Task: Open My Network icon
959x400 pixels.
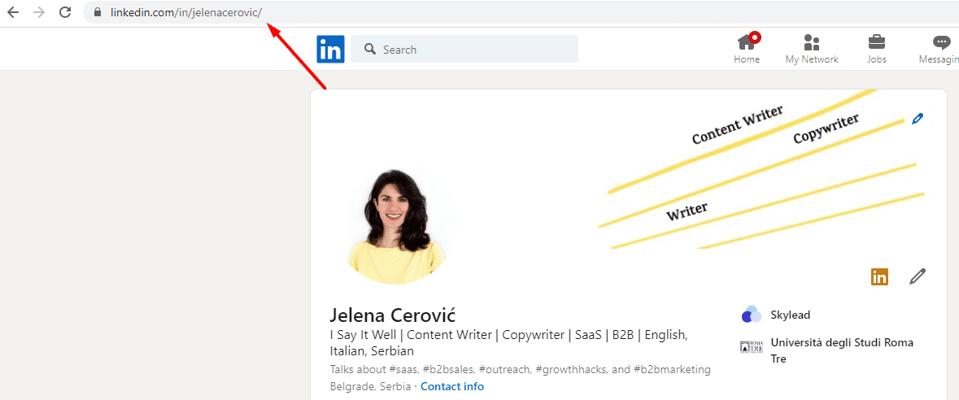Action: coord(811,43)
